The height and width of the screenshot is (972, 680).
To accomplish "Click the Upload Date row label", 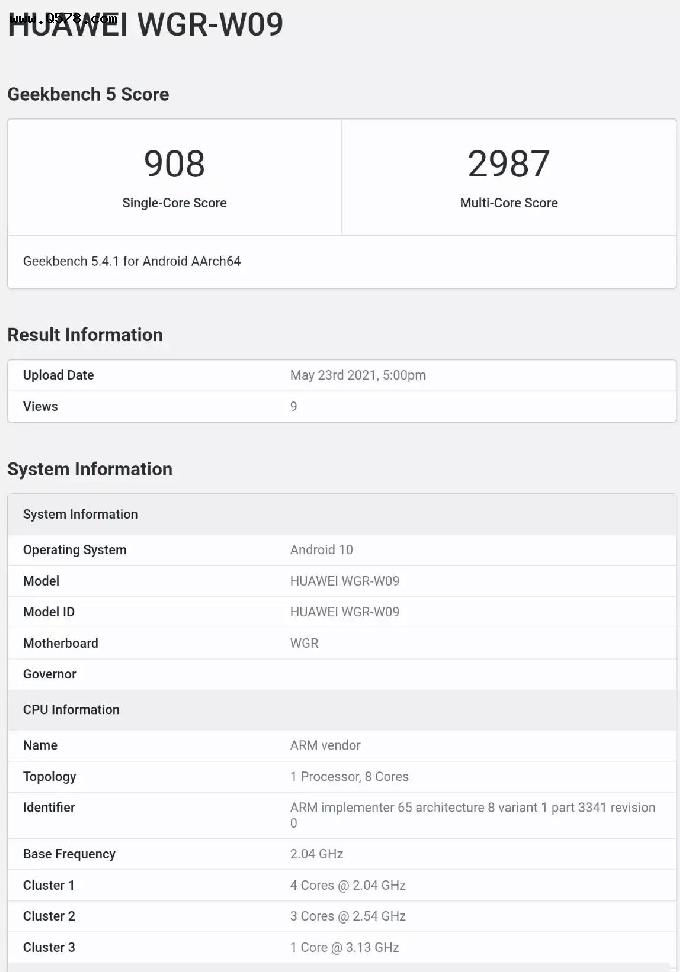I will tap(58, 375).
